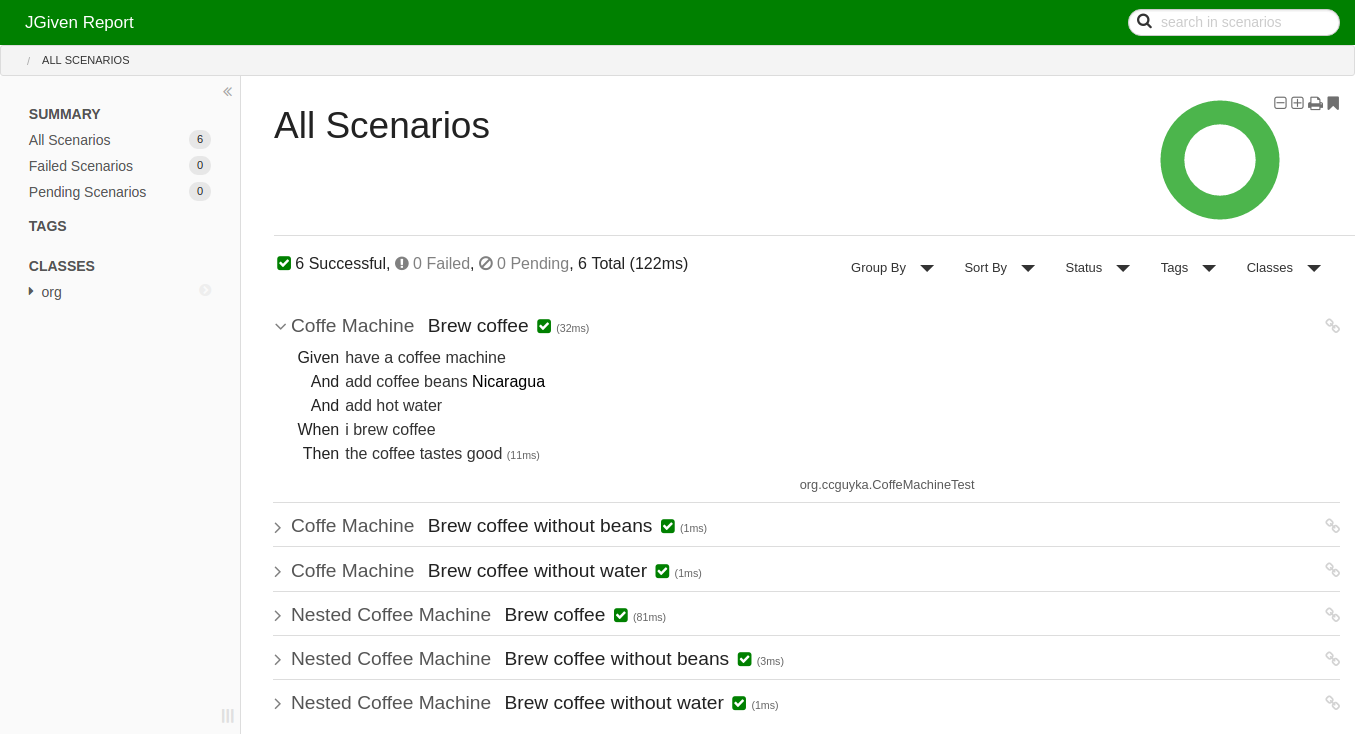Click the Pending status filter icon
The height and width of the screenshot is (734, 1355).
tap(486, 264)
